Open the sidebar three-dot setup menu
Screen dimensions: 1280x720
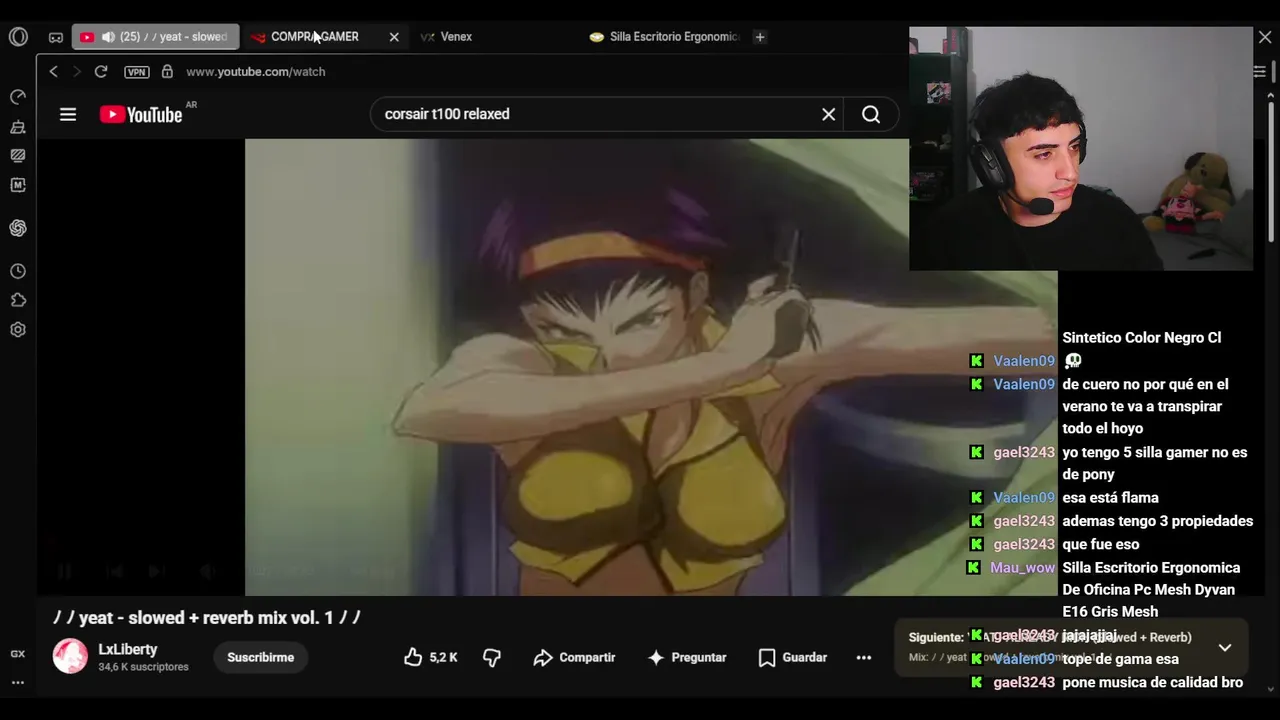(18, 682)
